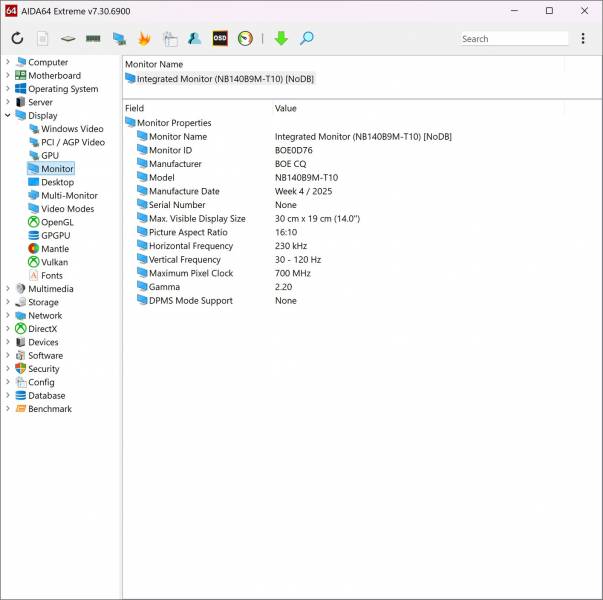Open the three-dot options menu
The width and height of the screenshot is (603, 600).
[x=583, y=38]
